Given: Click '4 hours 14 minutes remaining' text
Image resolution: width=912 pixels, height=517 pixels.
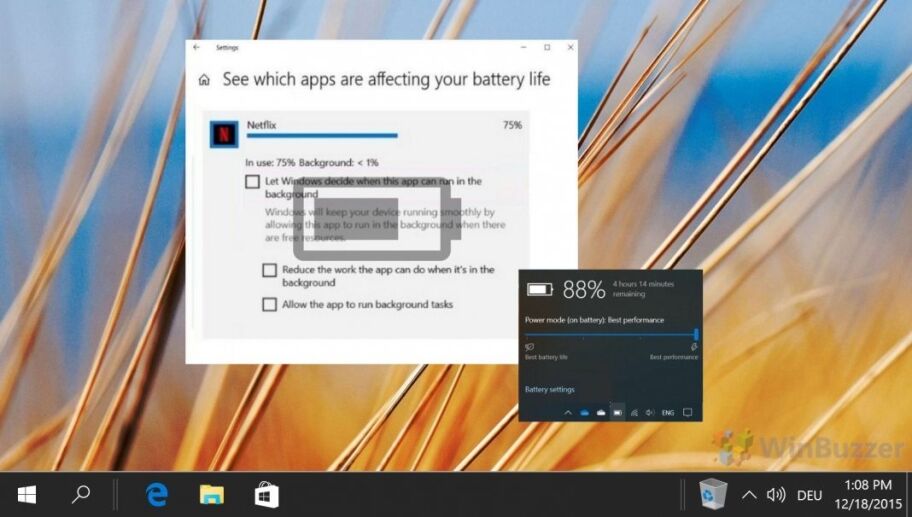Looking at the screenshot, I should point(643,289).
